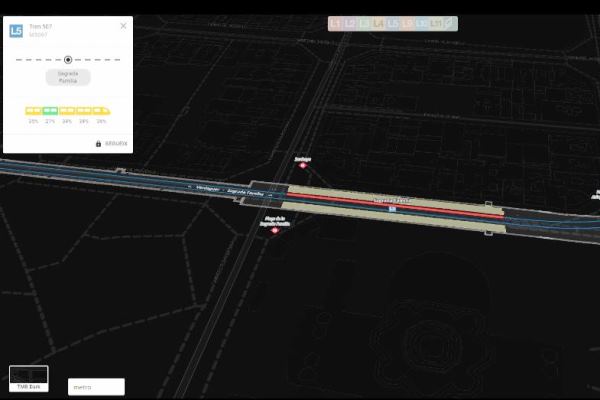Switch to TMB Bus map thumbnail
Viewport: 600px width, 400px height.
28,376
